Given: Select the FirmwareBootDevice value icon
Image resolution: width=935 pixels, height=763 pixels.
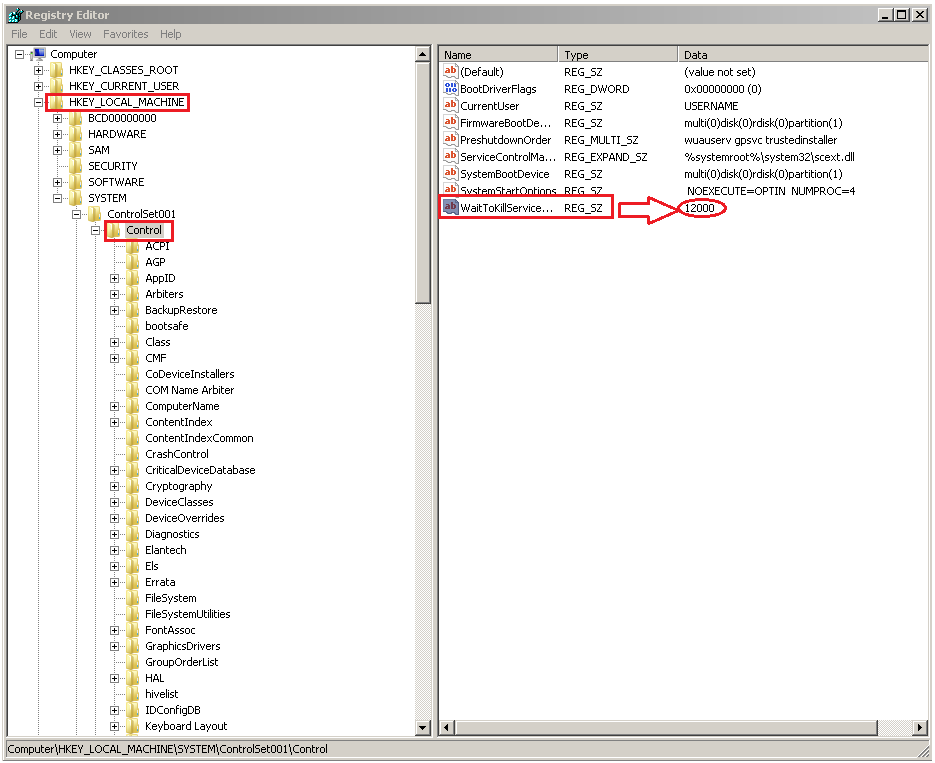Looking at the screenshot, I should 450,122.
